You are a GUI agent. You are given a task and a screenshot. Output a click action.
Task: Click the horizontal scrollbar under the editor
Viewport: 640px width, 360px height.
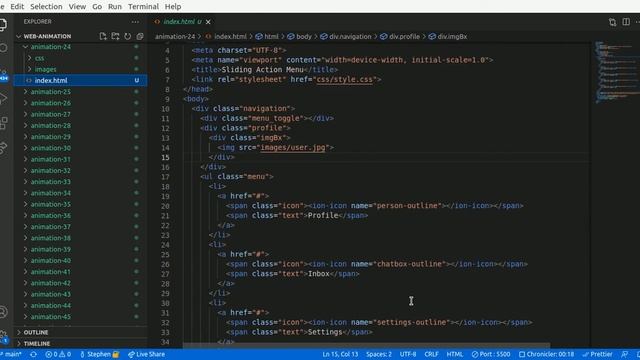click(366, 346)
